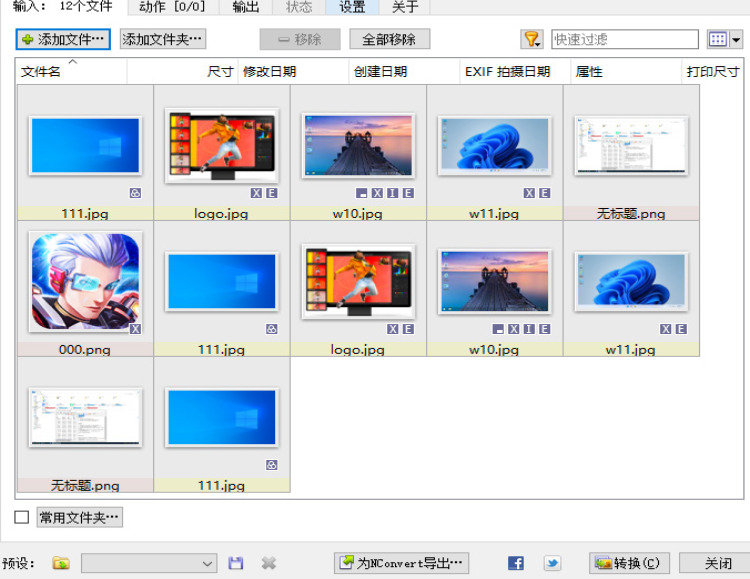Viewport: 750px width, 579px height.
Task: Sort by the 属性 column header
Action: pyautogui.click(x=627, y=72)
